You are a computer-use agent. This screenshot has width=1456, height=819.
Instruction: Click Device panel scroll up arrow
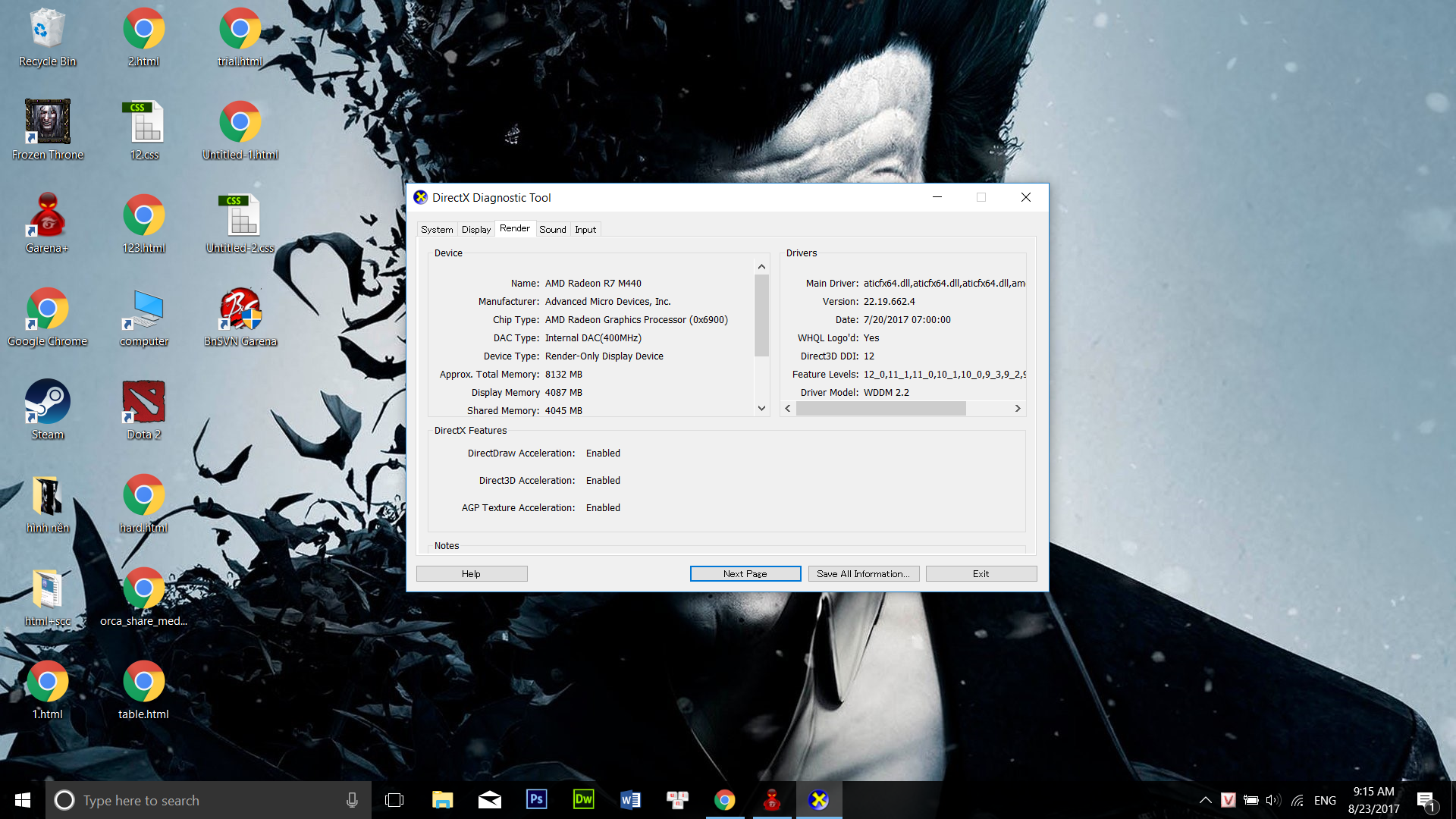[x=761, y=267]
